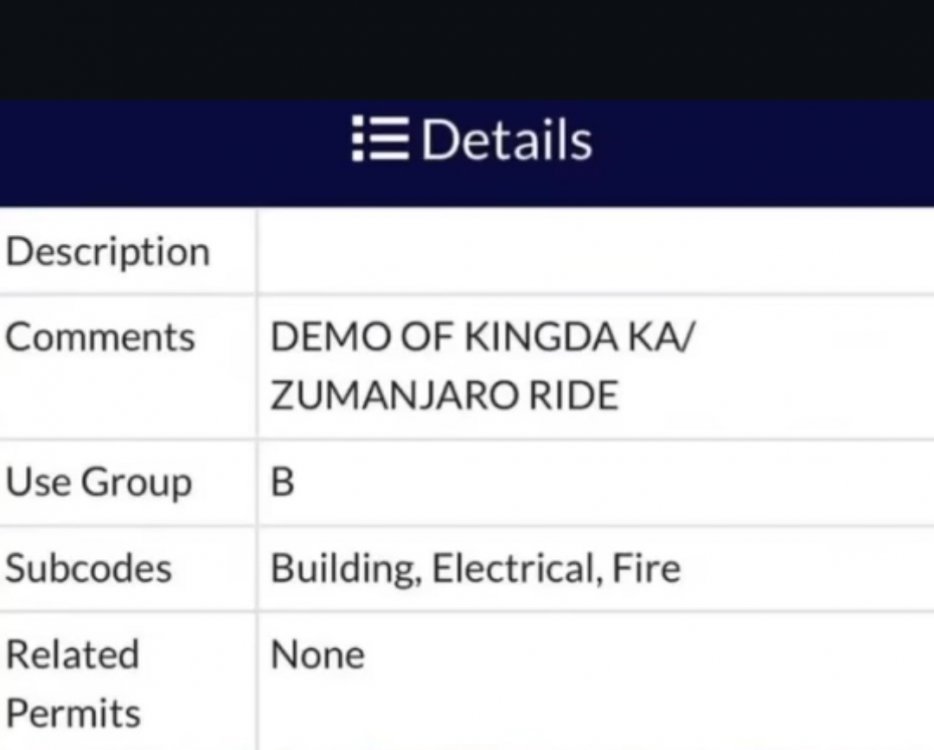Click the black bar above Details header
Image resolution: width=934 pixels, height=750 pixels.
click(467, 50)
